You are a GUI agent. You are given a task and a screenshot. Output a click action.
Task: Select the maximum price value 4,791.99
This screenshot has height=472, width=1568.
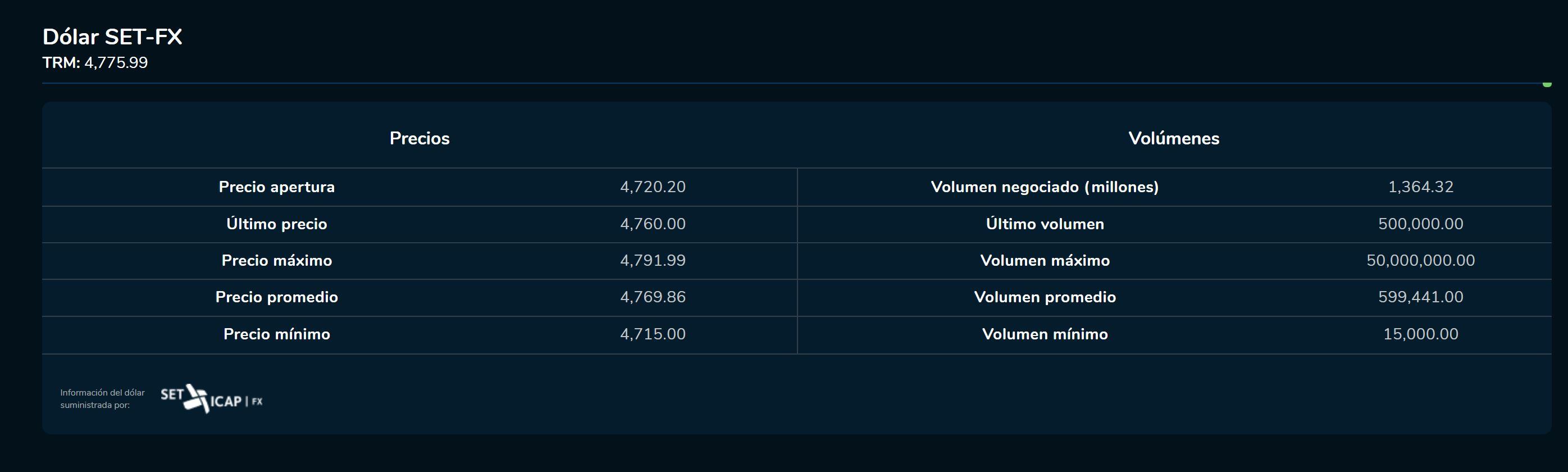(653, 261)
